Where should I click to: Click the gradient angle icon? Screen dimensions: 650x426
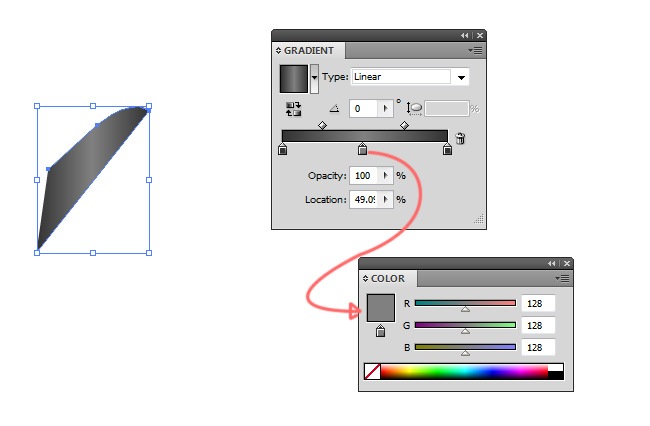pyautogui.click(x=335, y=109)
